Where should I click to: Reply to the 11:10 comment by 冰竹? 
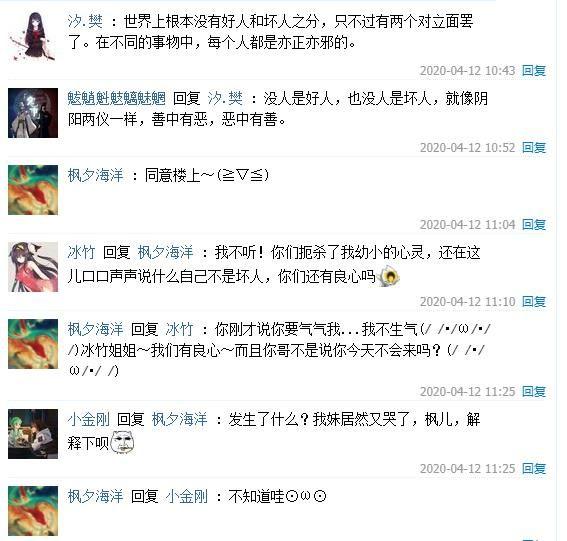[x=534, y=302]
